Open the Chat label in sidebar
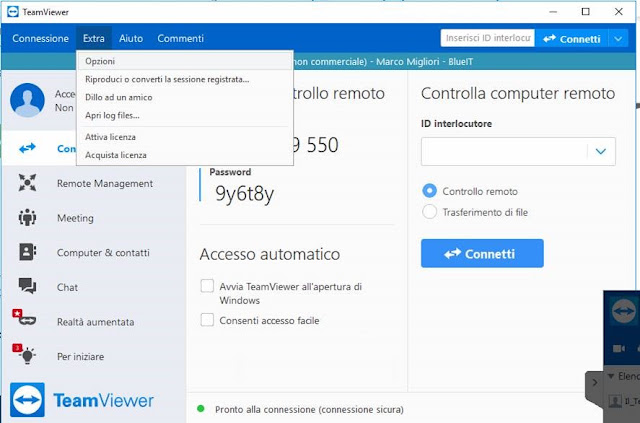The image size is (640, 423). 67,287
